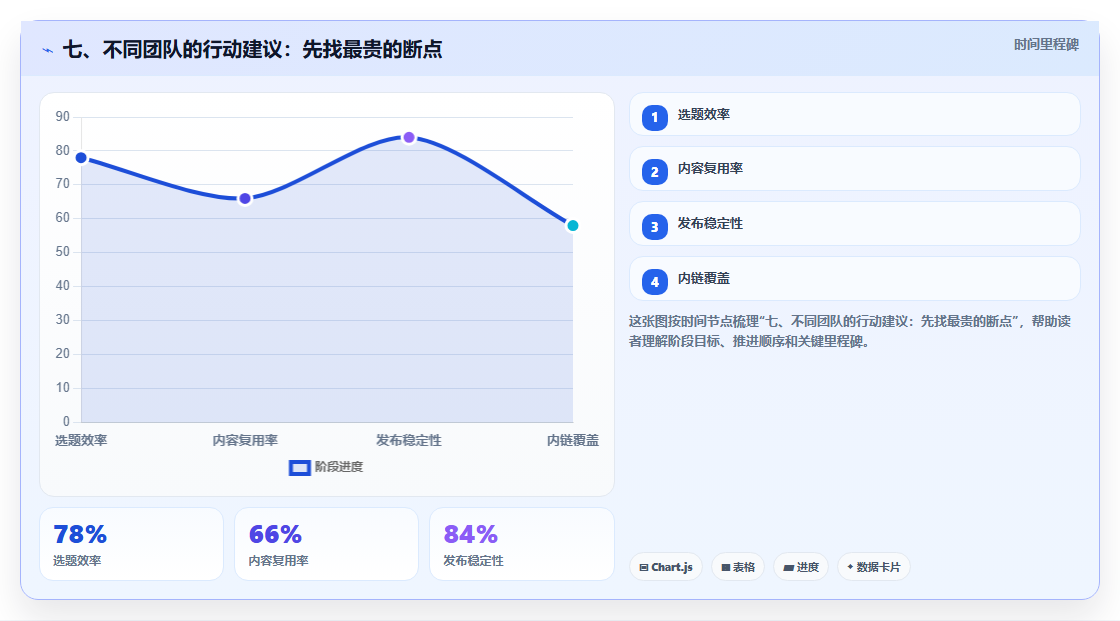Click the x-axis label 发布稳定性
1120x621 pixels.
click(x=409, y=441)
